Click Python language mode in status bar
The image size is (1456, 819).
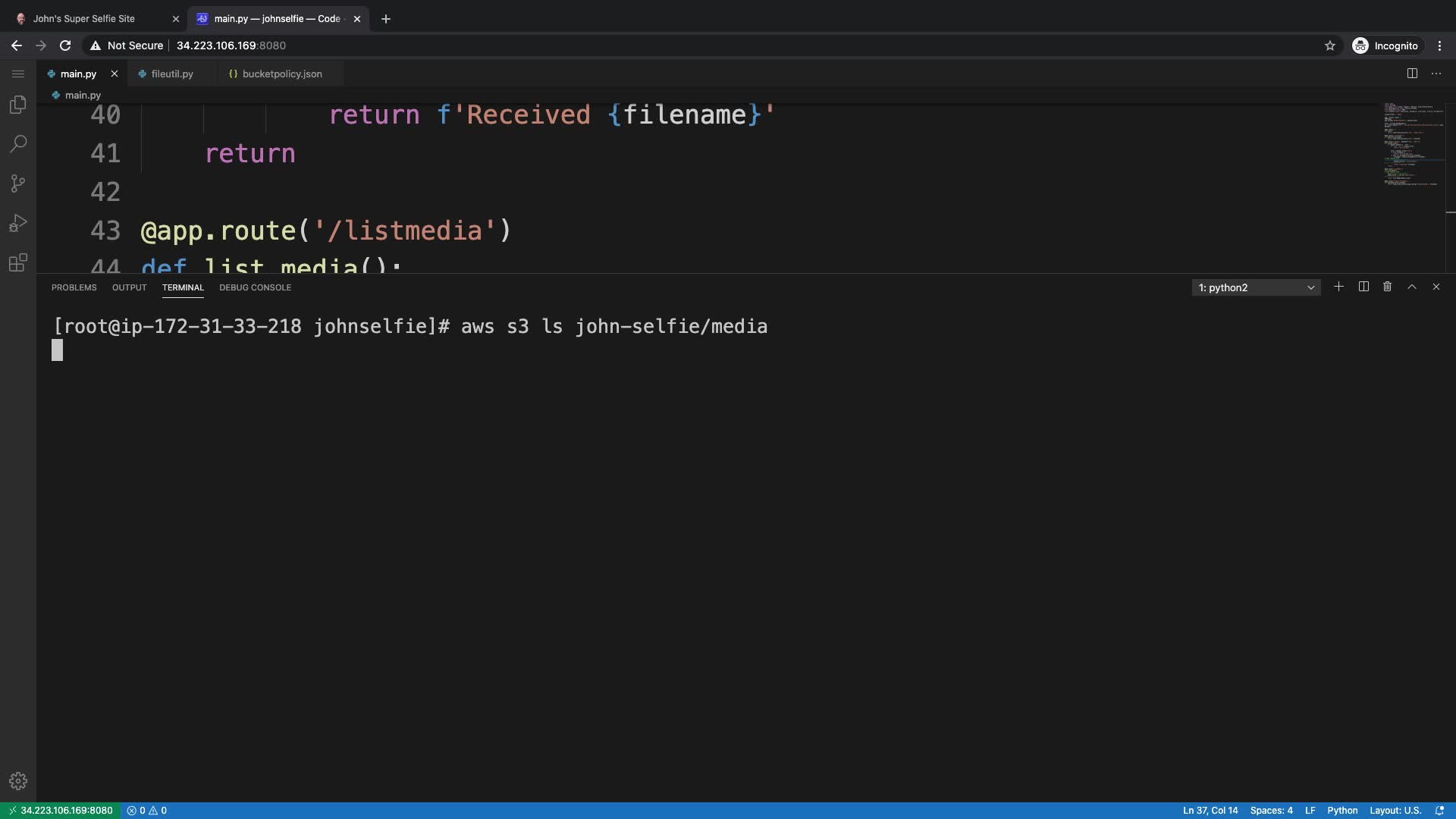tap(1342, 810)
